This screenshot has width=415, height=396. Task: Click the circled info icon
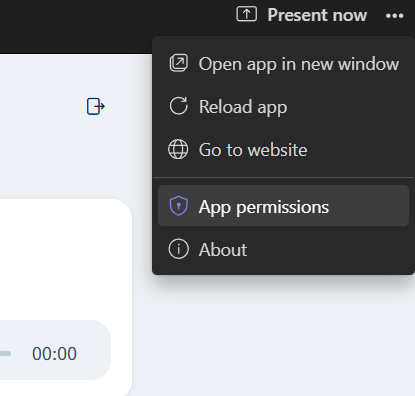point(179,249)
